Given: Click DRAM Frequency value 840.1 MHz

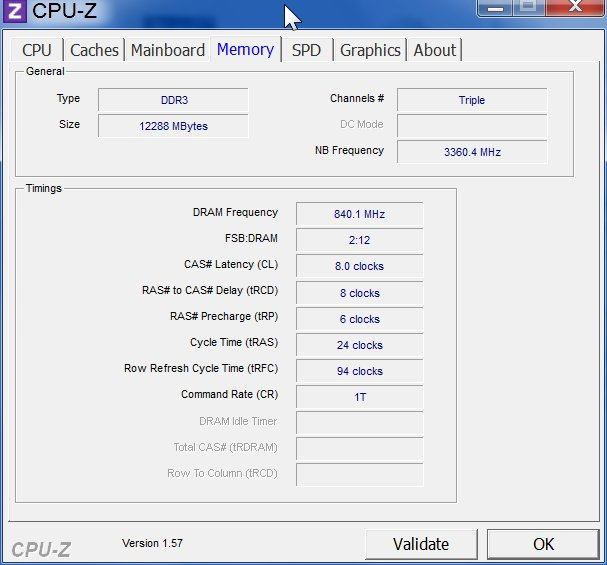Looking at the screenshot, I should click(x=359, y=214).
